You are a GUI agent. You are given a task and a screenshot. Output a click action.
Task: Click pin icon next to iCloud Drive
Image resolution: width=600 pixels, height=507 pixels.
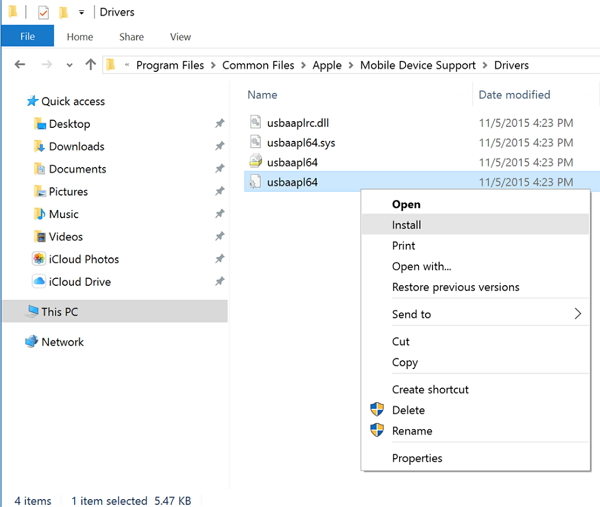(219, 282)
